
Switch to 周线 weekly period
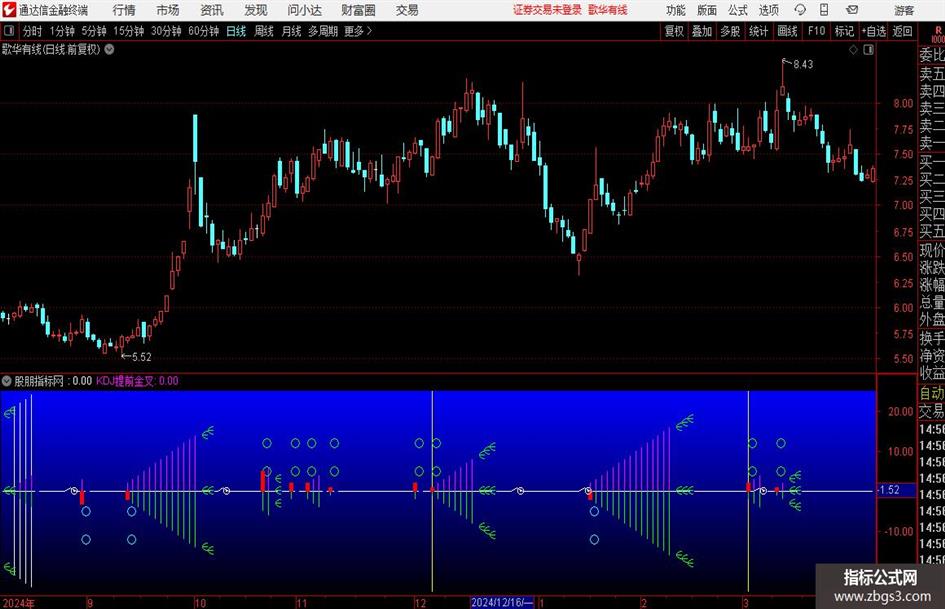264,31
